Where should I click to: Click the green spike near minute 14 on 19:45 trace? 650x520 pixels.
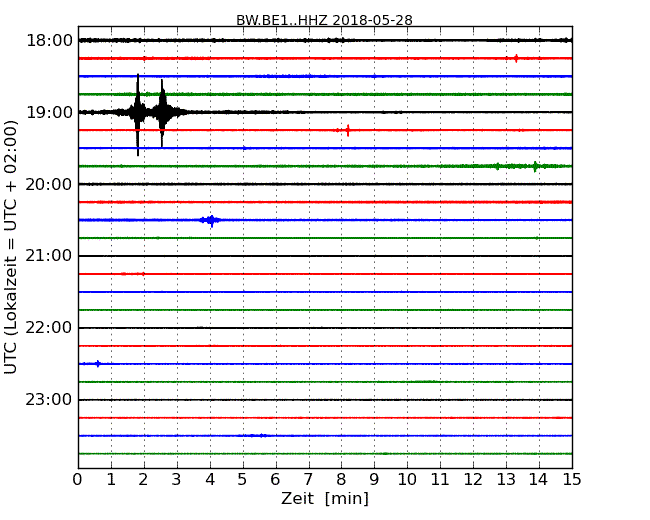coord(535,166)
